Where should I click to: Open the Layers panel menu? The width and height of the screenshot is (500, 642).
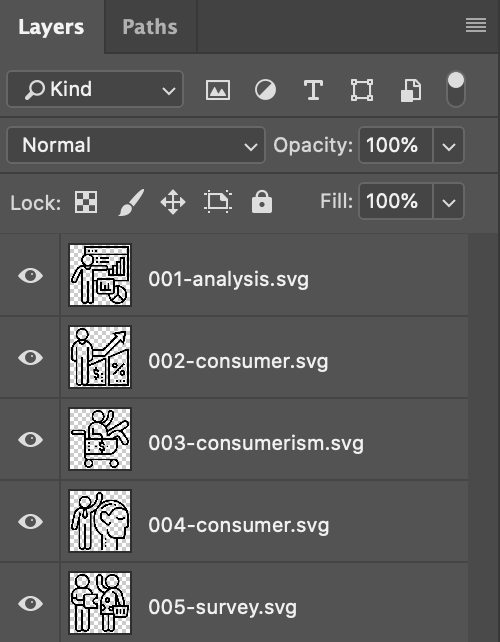(476, 26)
